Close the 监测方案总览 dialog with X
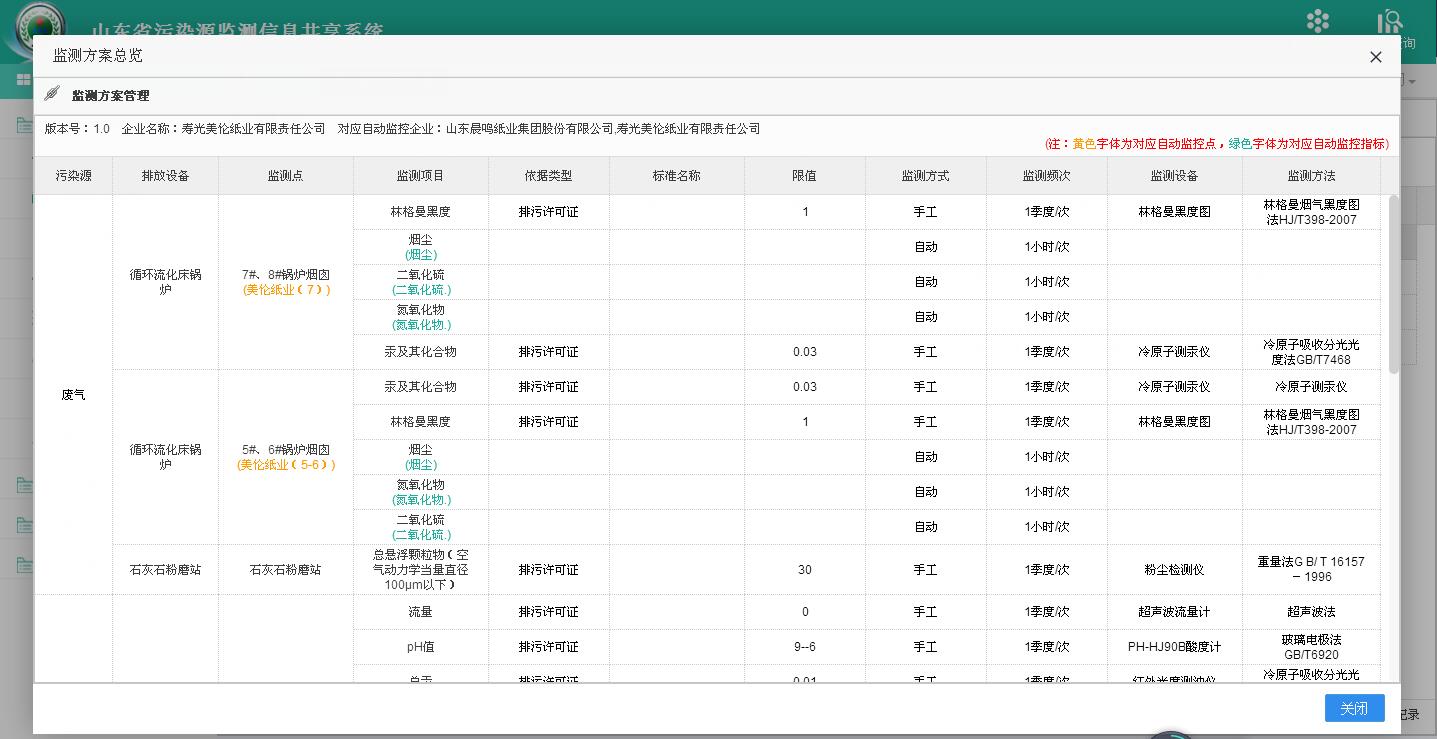Image resolution: width=1437 pixels, height=739 pixels. pos(1375,57)
